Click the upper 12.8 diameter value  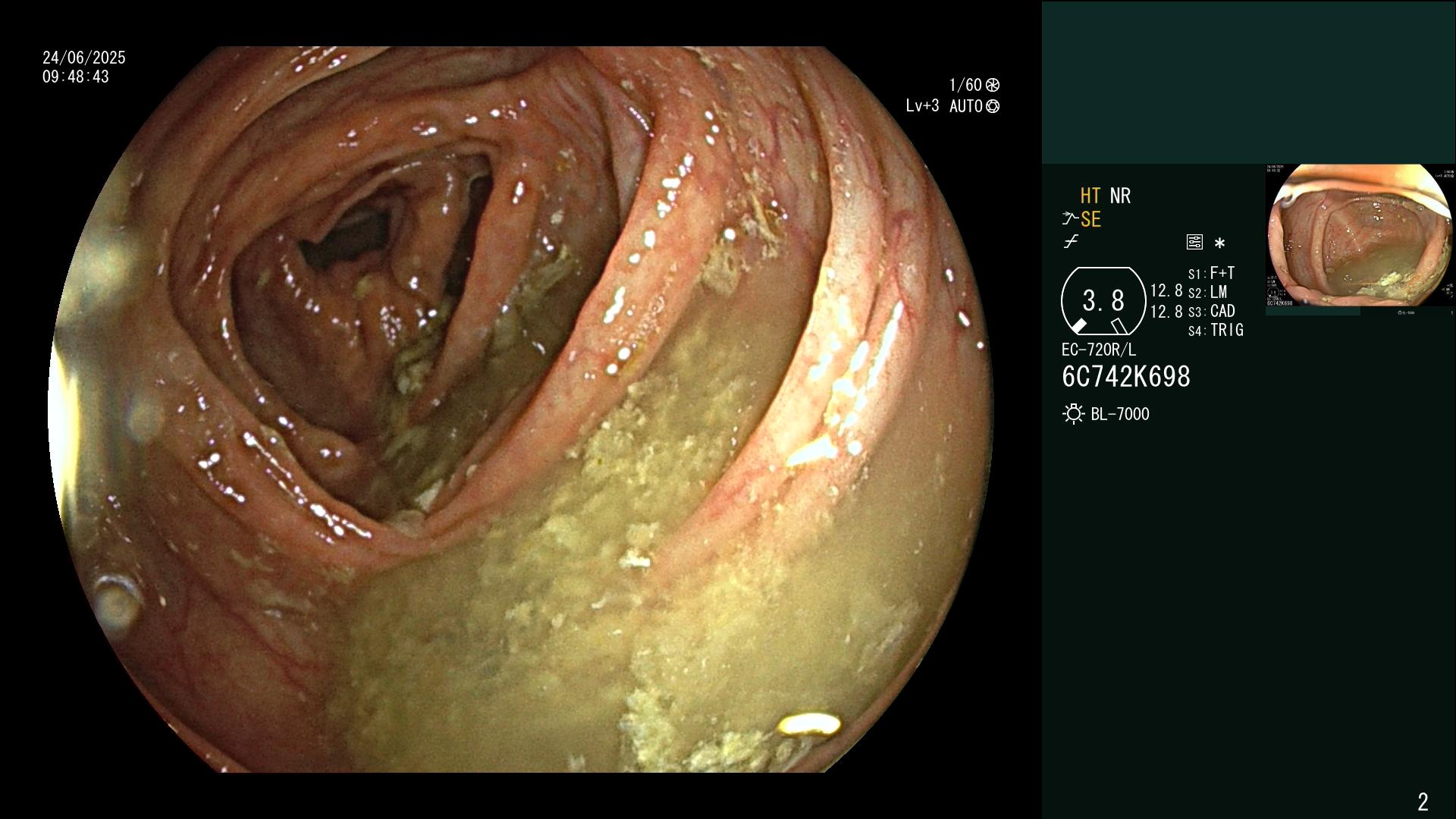point(1166,290)
